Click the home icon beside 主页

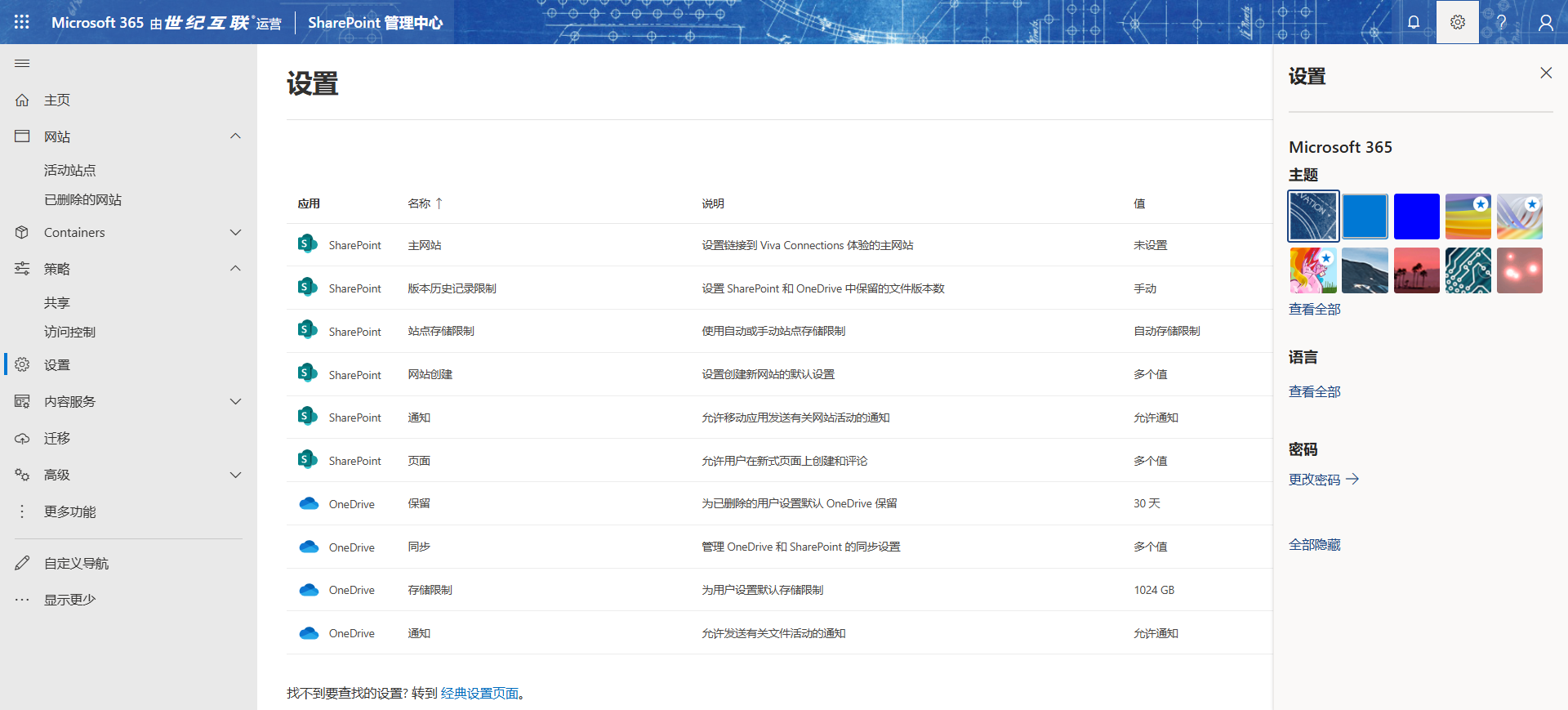22,100
